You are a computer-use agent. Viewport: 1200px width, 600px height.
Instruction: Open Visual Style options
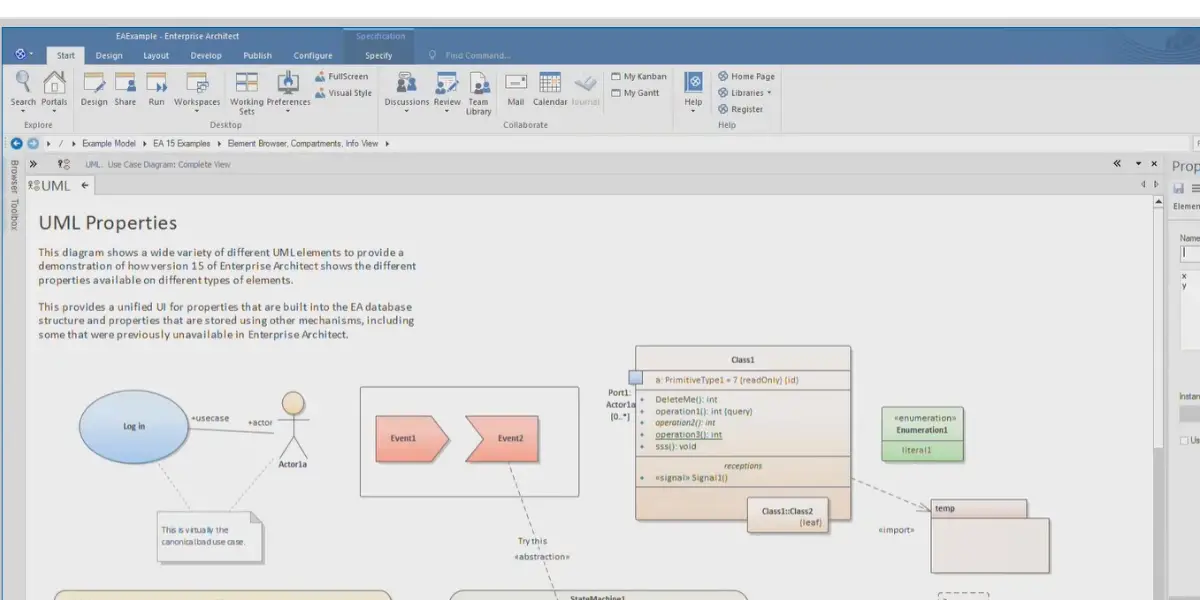coord(343,93)
